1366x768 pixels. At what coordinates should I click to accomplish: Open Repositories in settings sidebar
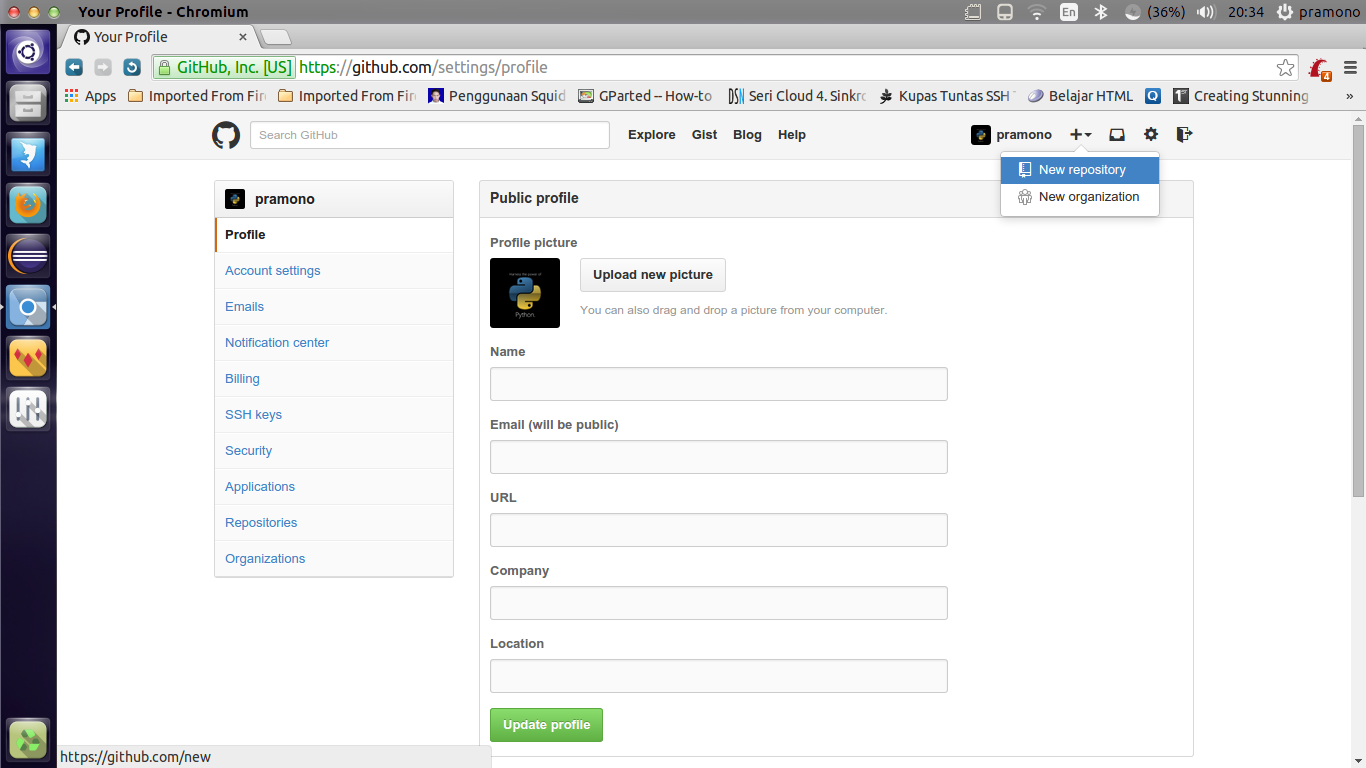click(334, 523)
